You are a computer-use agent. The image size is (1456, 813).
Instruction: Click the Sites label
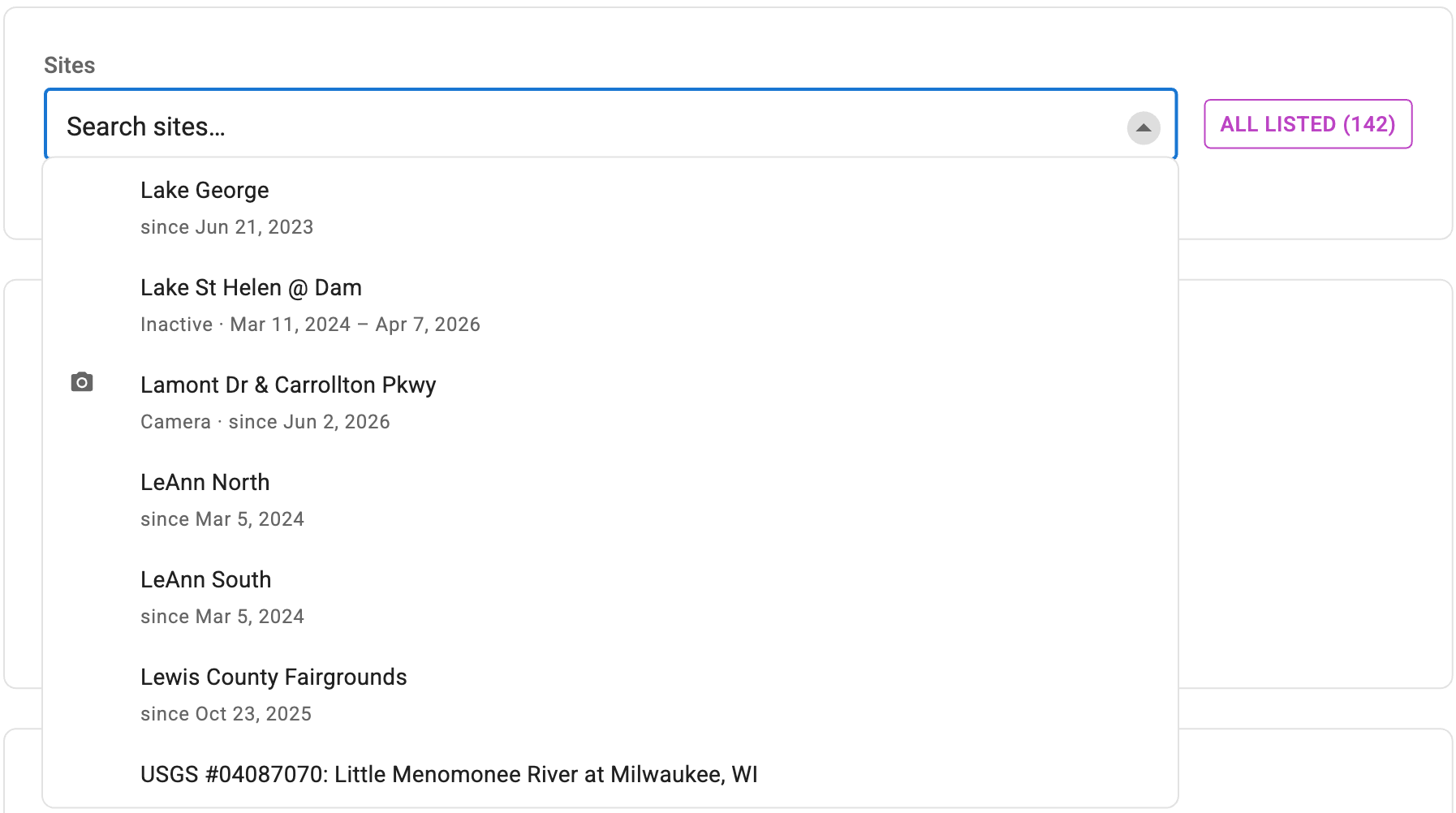pyautogui.click(x=69, y=65)
